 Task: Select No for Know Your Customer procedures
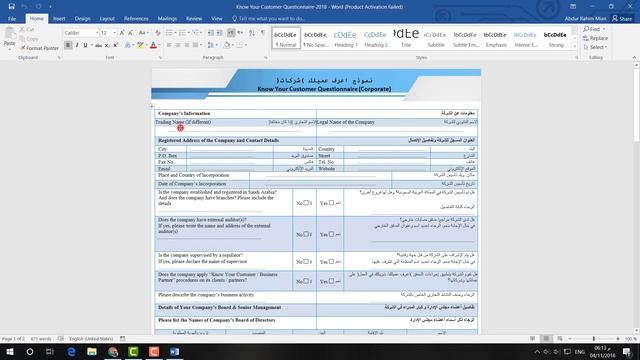point(306,281)
